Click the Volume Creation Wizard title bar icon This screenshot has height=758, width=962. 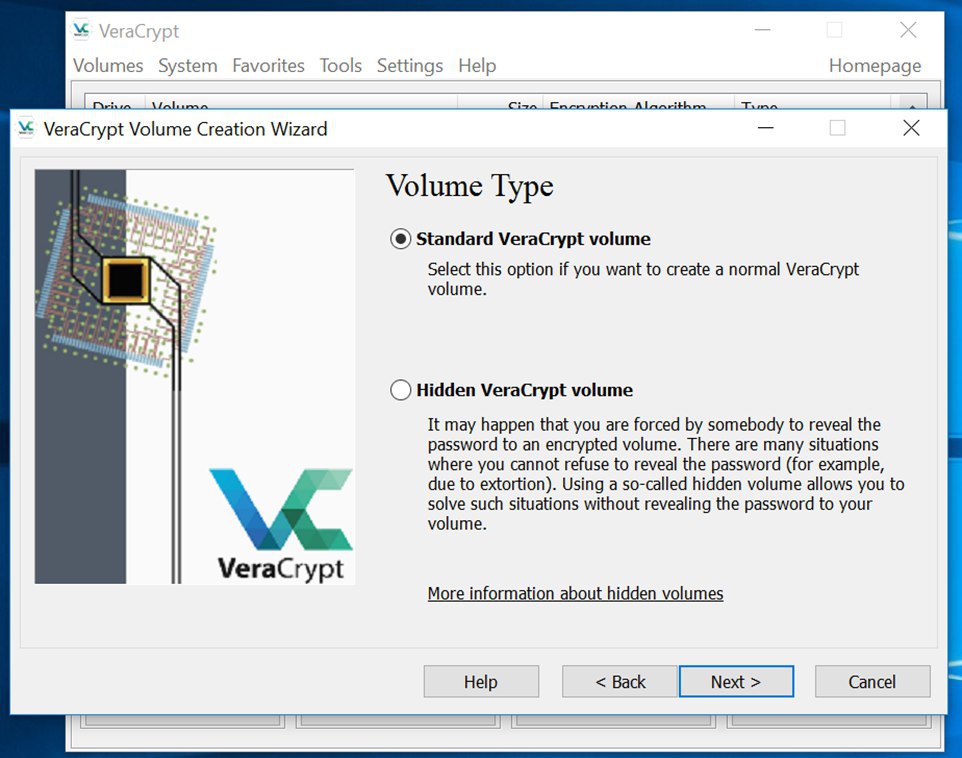26,128
